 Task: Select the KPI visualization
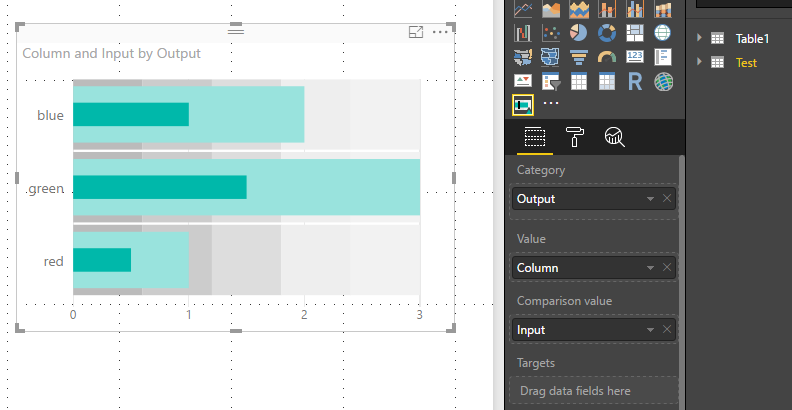coord(523,81)
